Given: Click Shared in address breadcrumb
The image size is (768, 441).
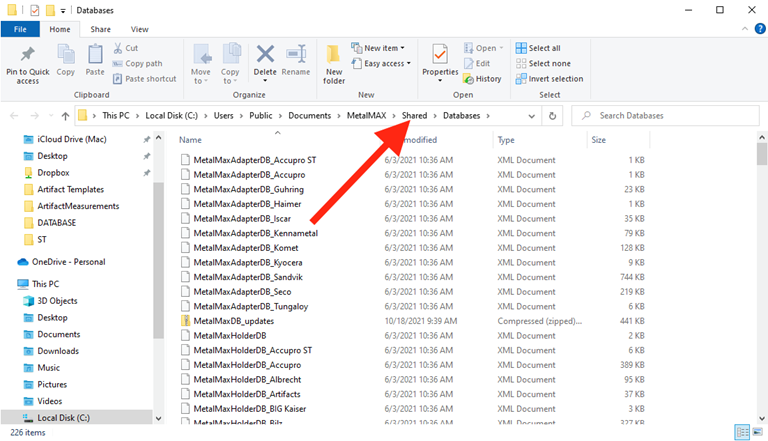Looking at the screenshot, I should (414, 116).
